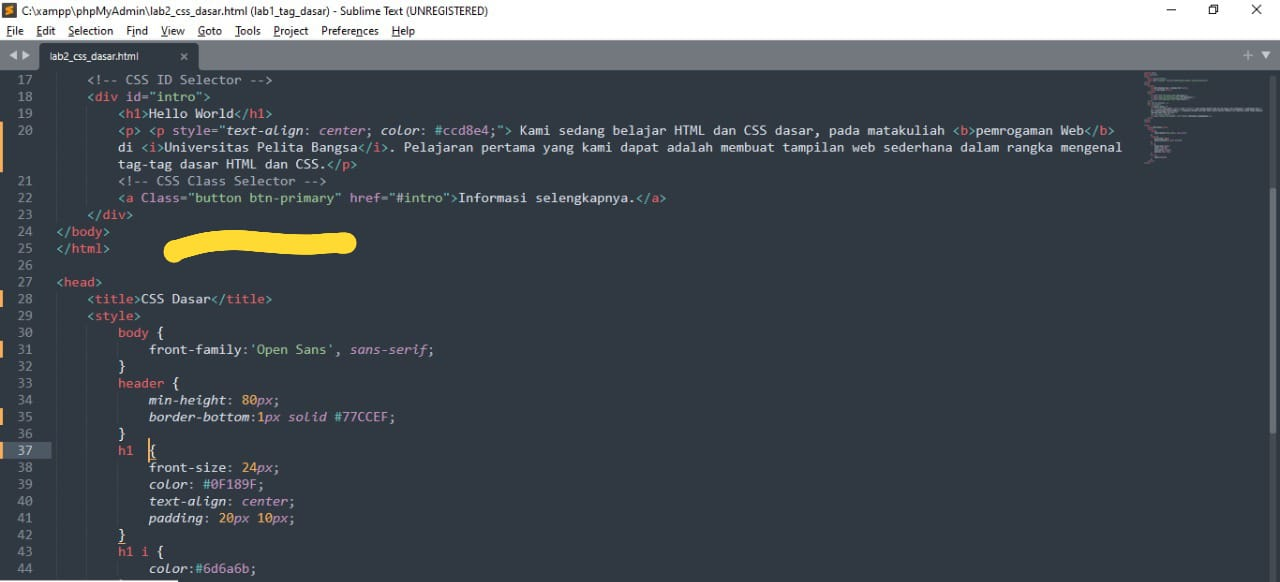Place cursor on the CSS Dasar title text
Viewport: 1280px width, 582px height.
pos(177,298)
